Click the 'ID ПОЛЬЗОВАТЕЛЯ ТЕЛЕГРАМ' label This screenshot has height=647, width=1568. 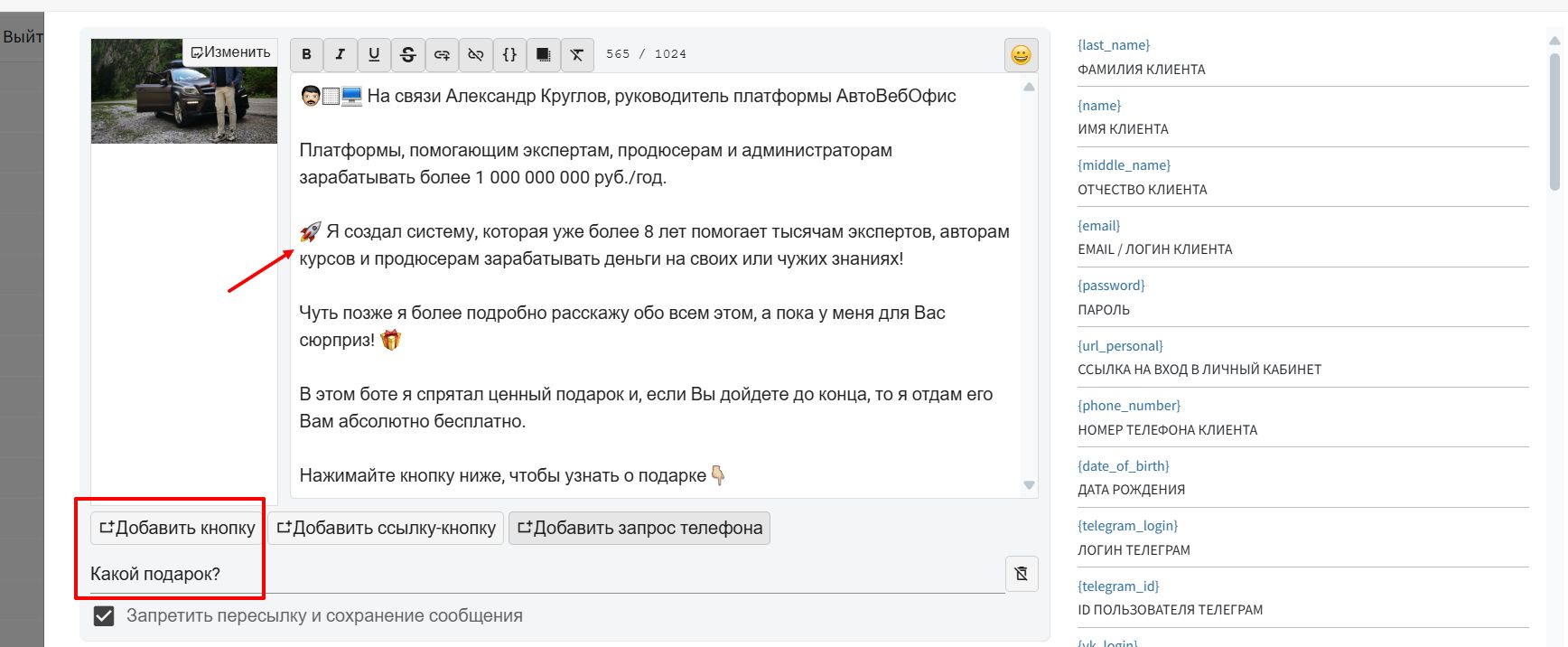1170,610
